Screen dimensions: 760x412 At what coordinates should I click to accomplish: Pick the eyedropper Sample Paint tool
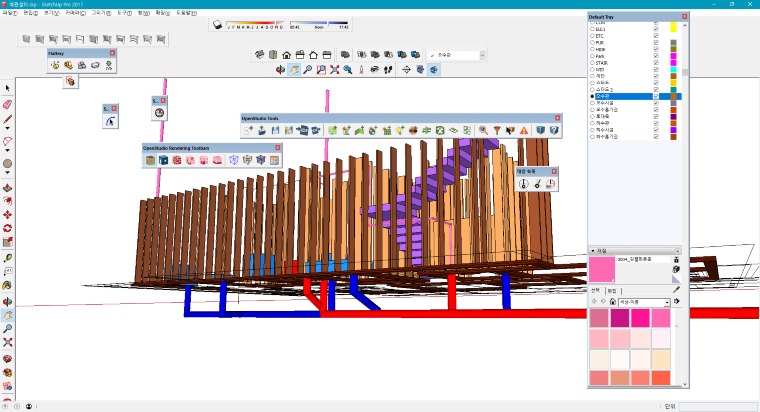point(677,291)
